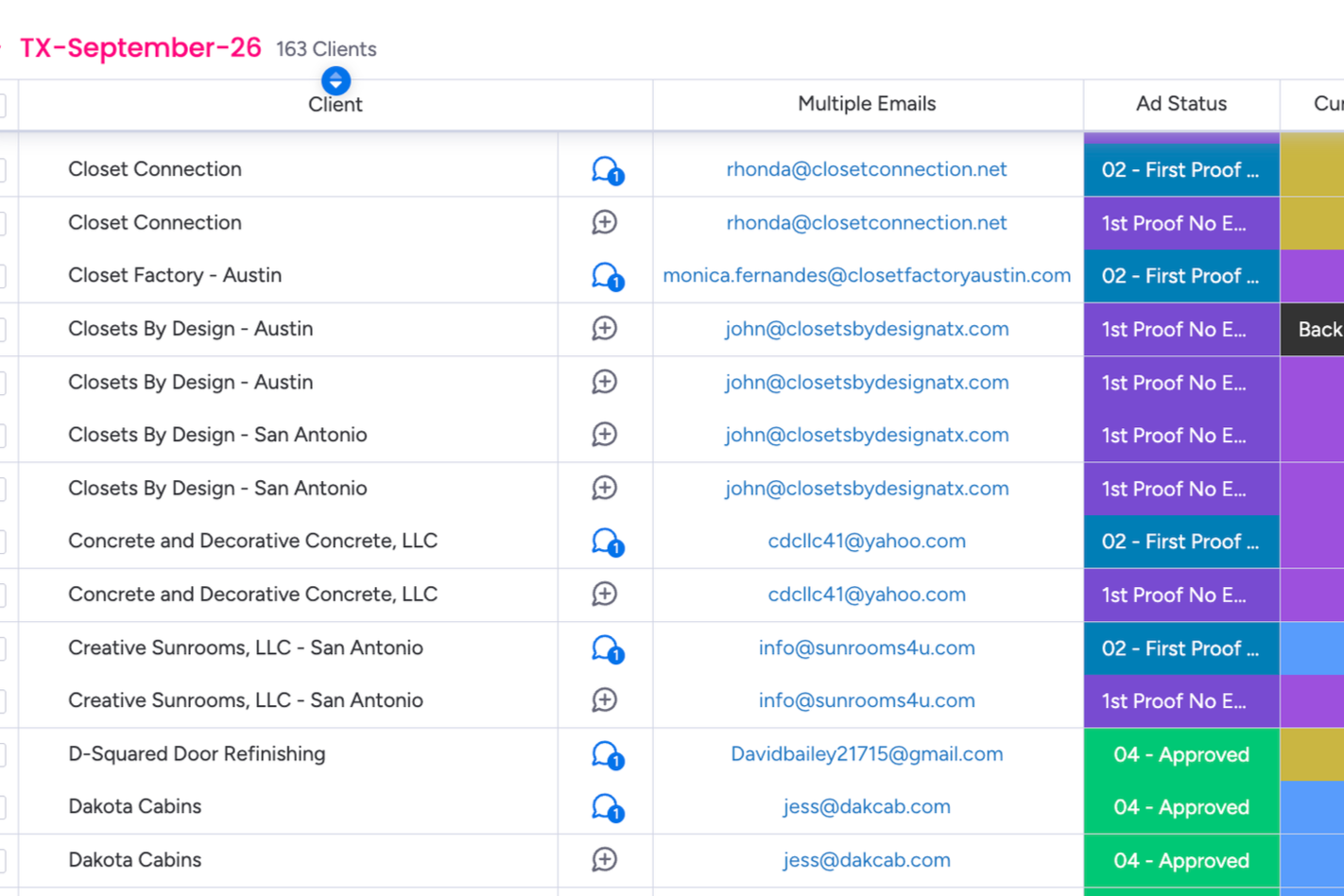This screenshot has height=896, width=1344.
Task: Open jess@dakcab.com in row with plus bubble
Action: pyautogui.click(x=867, y=860)
